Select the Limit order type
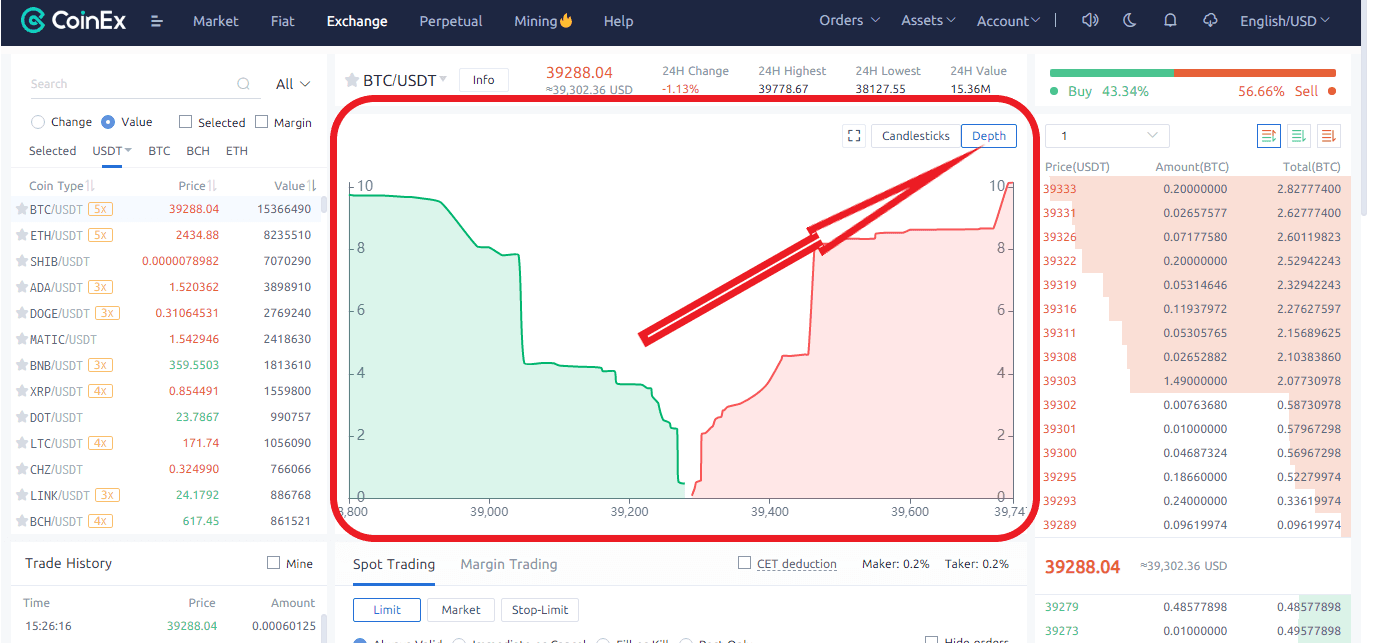Image resolution: width=1375 pixels, height=643 pixels. tap(387, 609)
